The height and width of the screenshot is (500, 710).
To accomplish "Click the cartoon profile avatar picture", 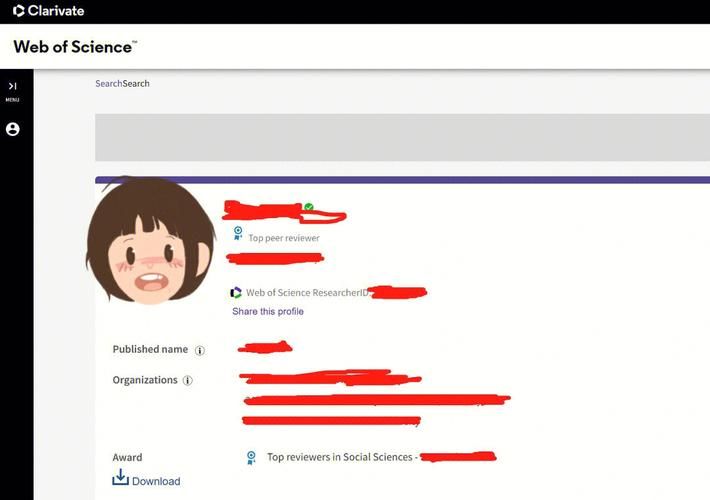I will click(151, 240).
